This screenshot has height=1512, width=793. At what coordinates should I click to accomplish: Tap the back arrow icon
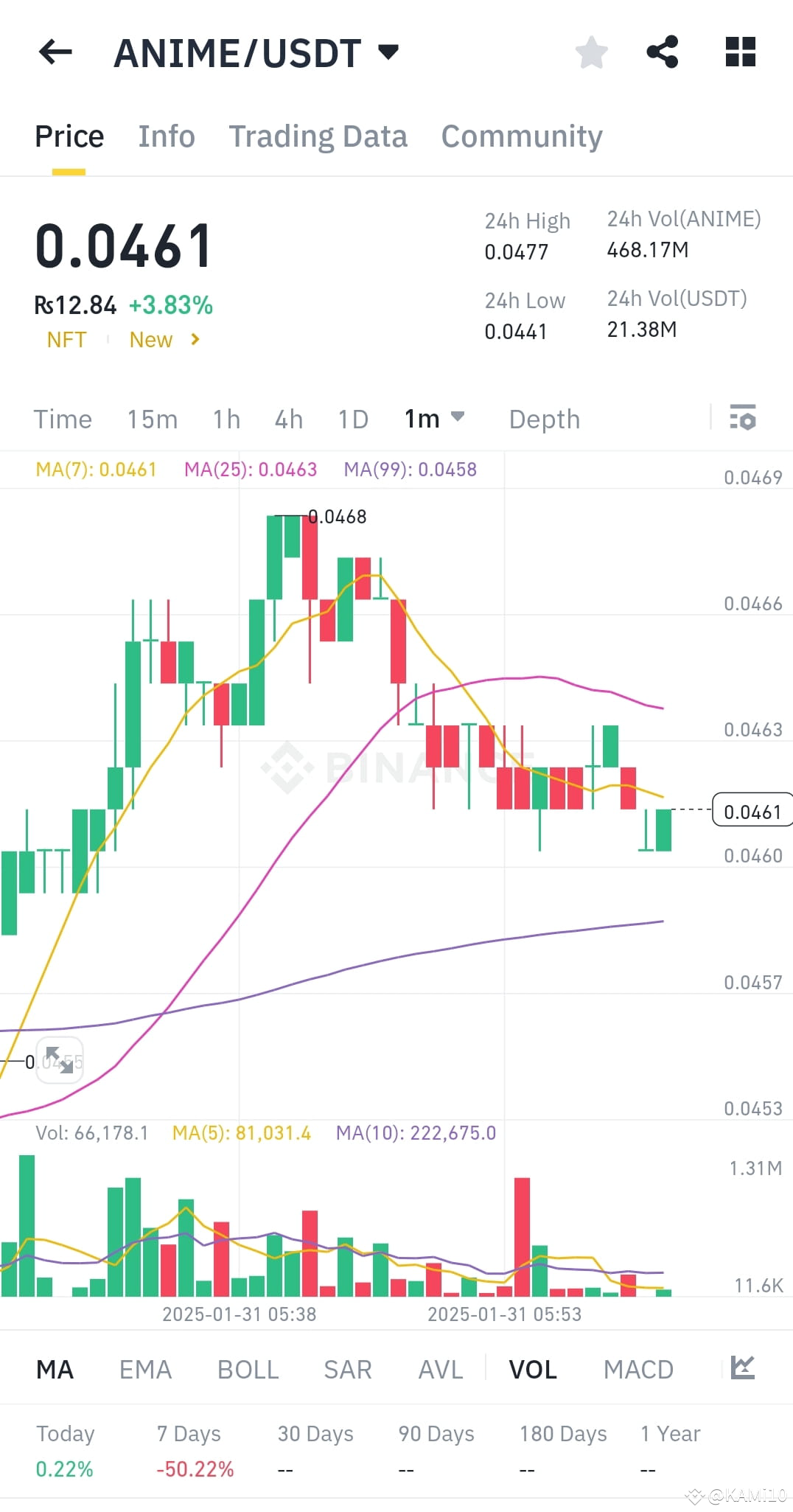point(55,52)
